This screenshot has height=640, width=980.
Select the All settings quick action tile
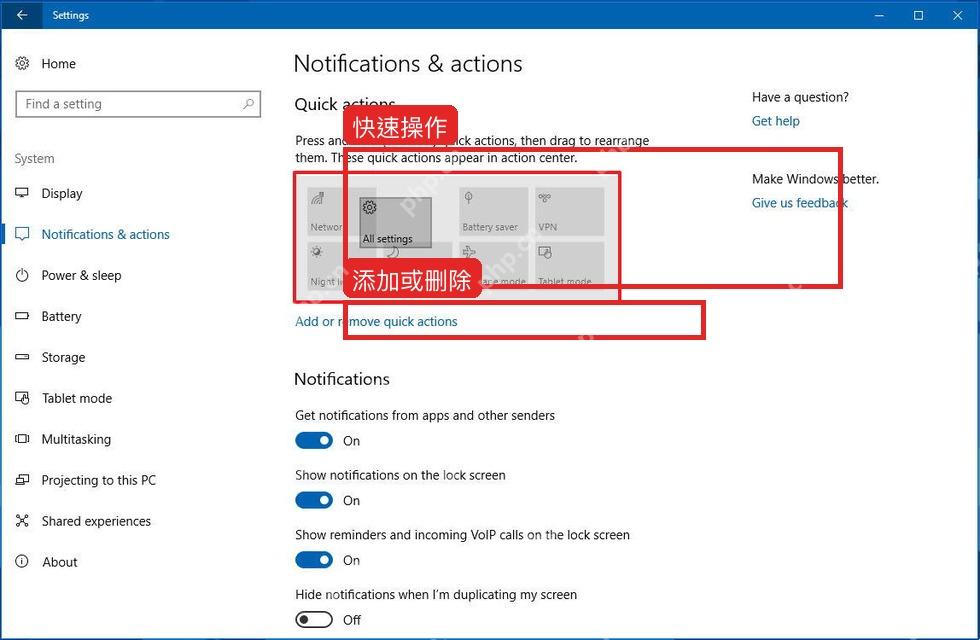(x=395, y=222)
